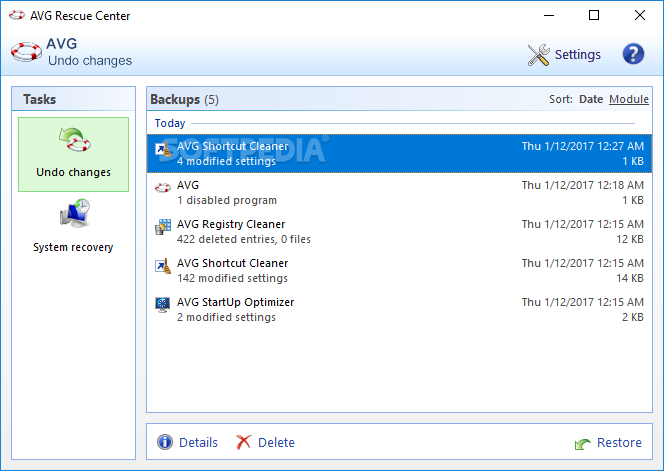Image resolution: width=664 pixels, height=471 pixels.
Task: Click the Today group header
Action: 170,123
